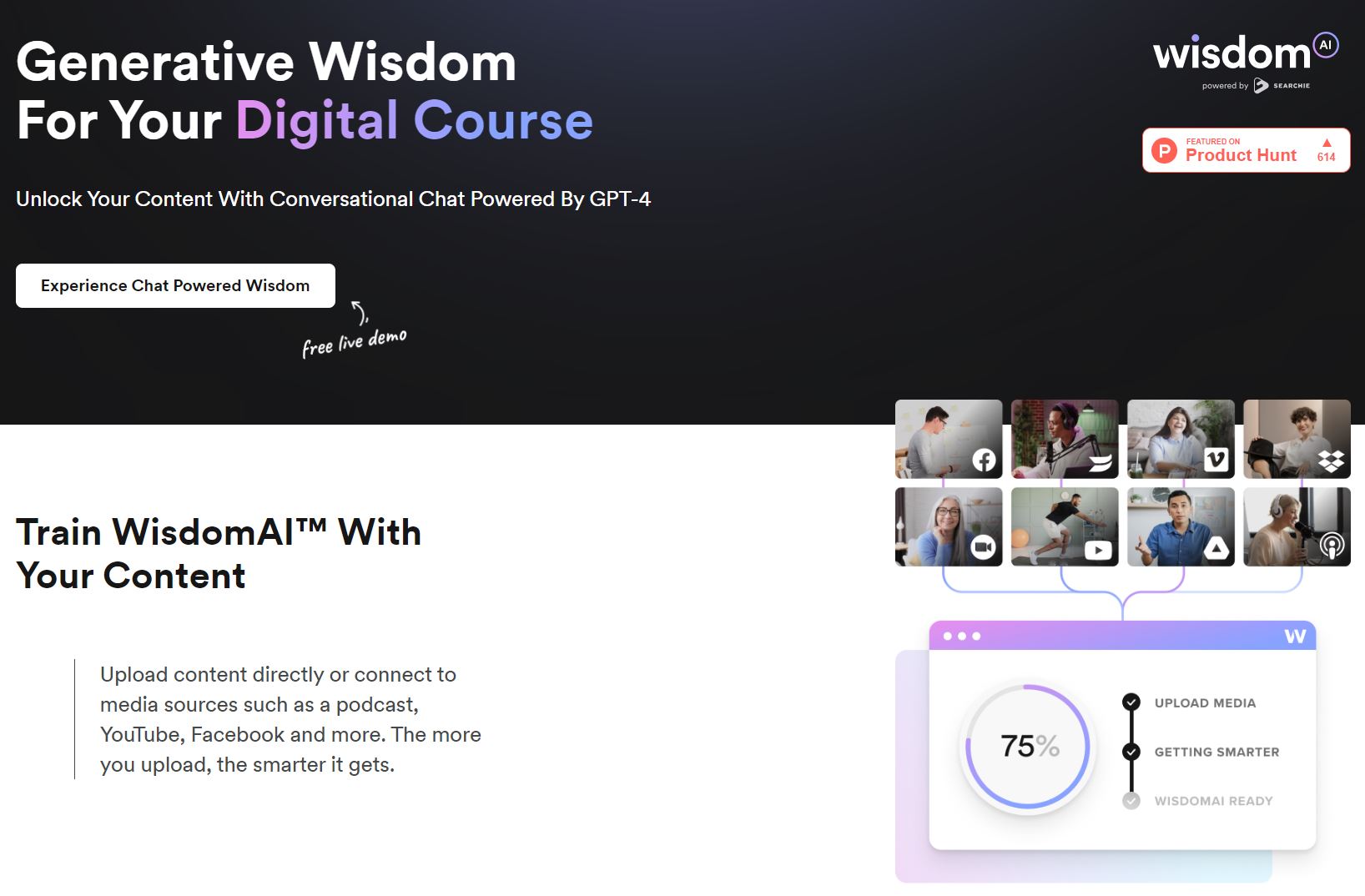
Task: Click the Product Hunt P icon
Action: point(1164,150)
